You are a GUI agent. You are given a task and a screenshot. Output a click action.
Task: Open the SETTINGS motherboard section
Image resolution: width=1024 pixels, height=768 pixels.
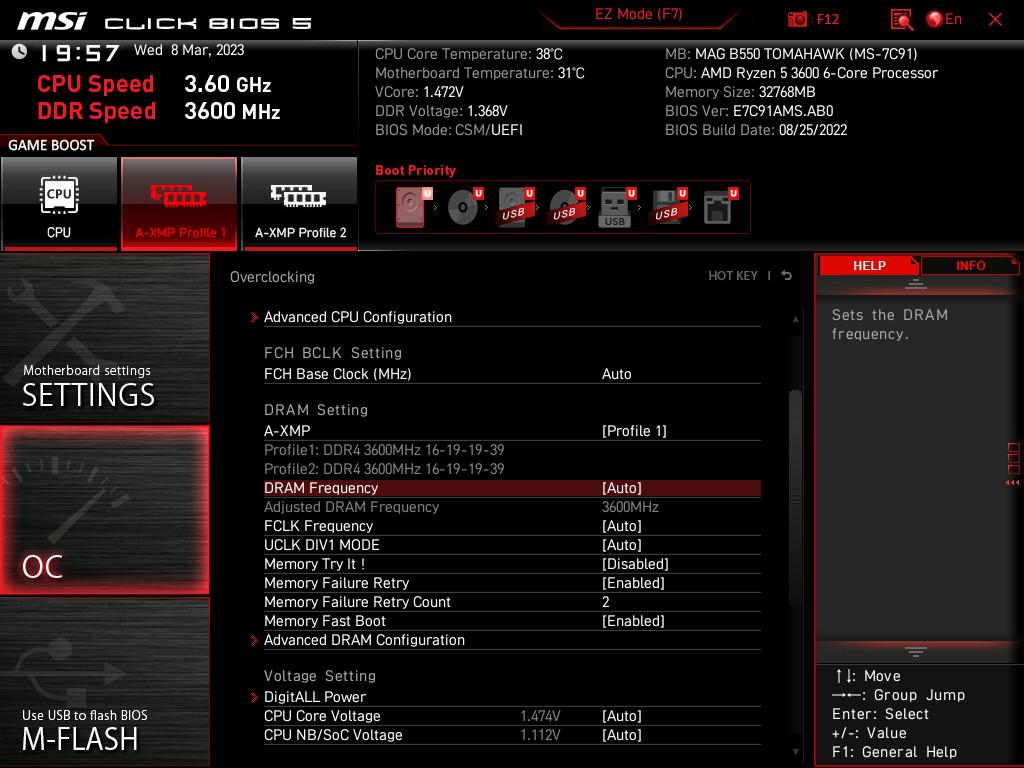[104, 338]
